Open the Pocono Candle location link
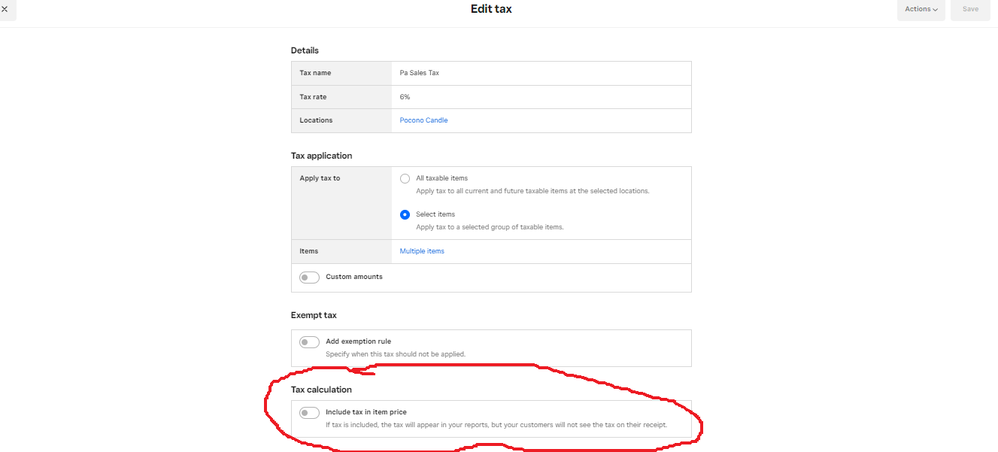This screenshot has width=998, height=452. coord(424,120)
